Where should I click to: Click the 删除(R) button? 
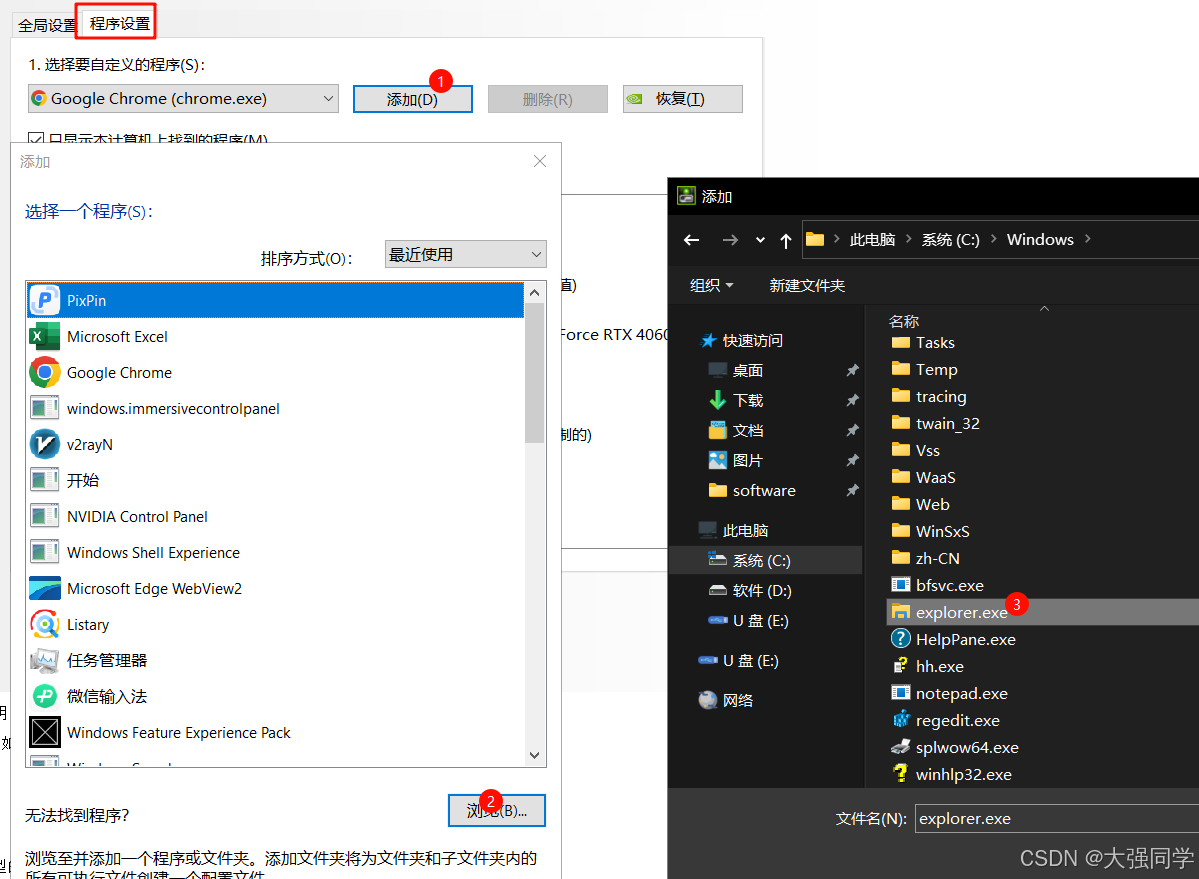tap(548, 99)
